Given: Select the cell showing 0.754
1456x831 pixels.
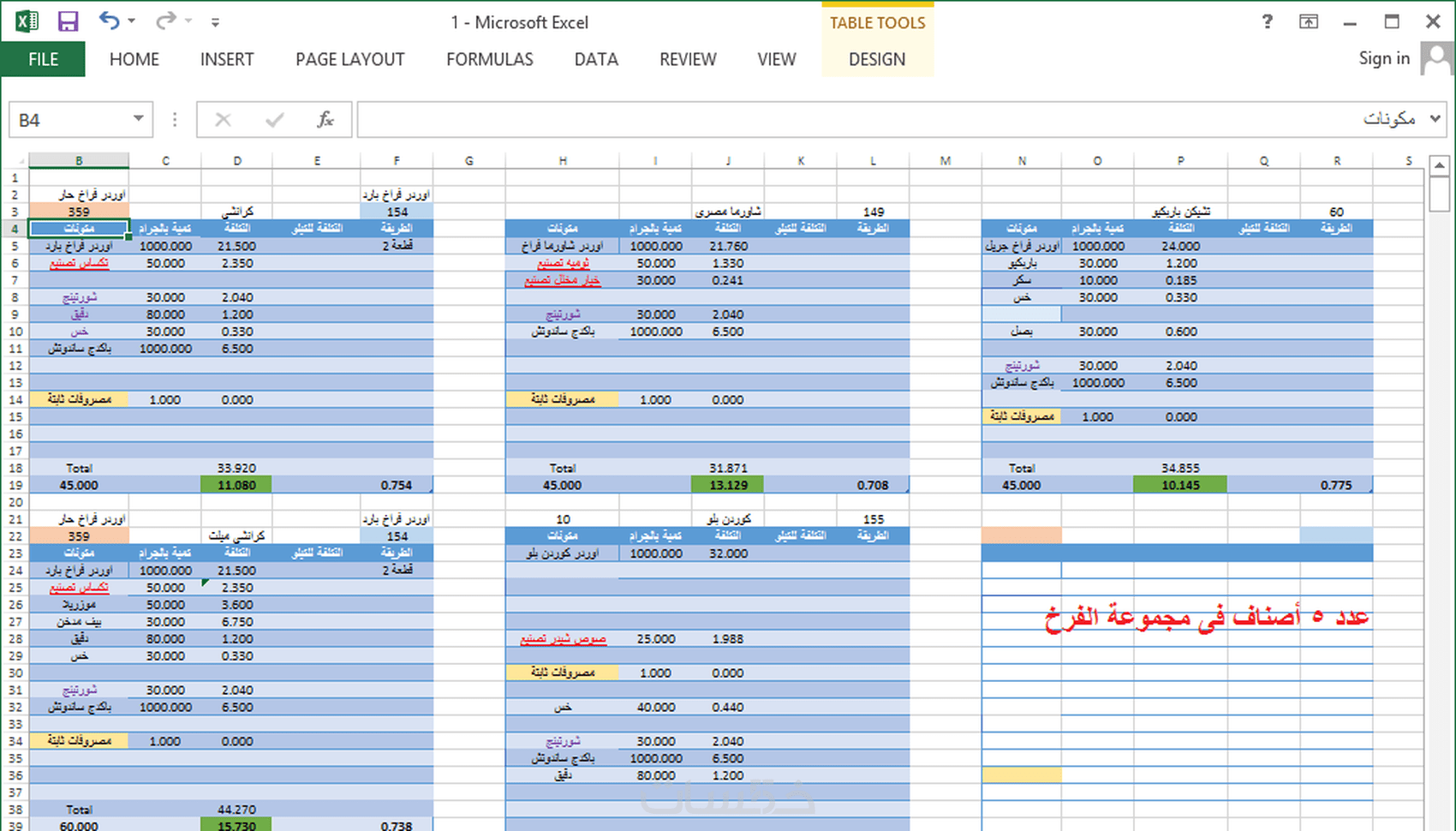Looking at the screenshot, I should pos(397,485).
